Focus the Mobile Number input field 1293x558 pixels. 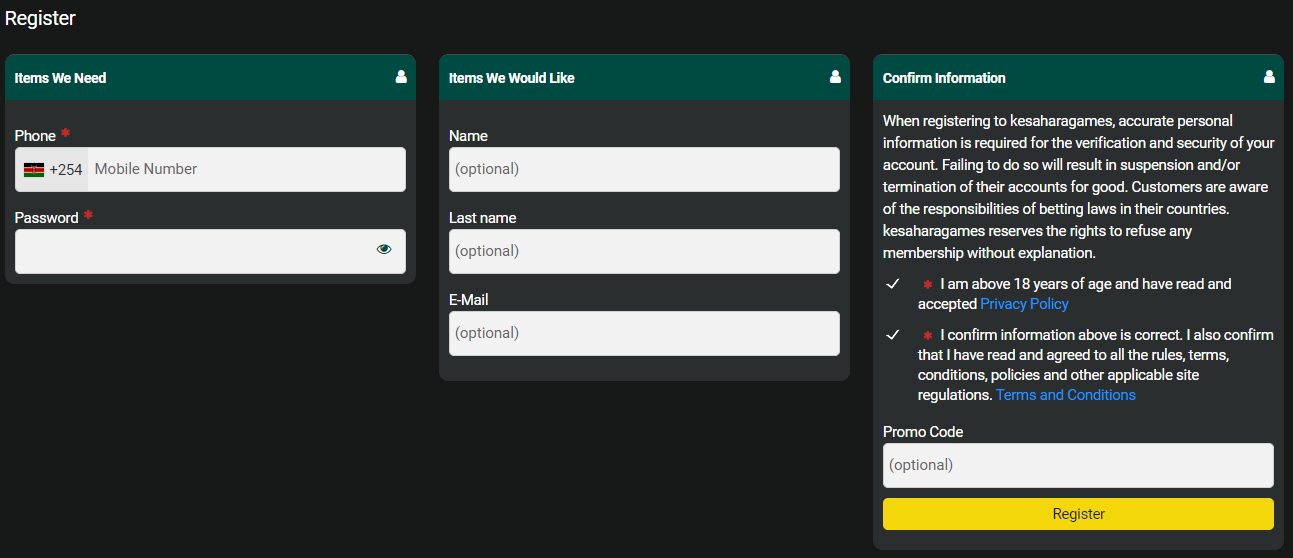click(246, 170)
